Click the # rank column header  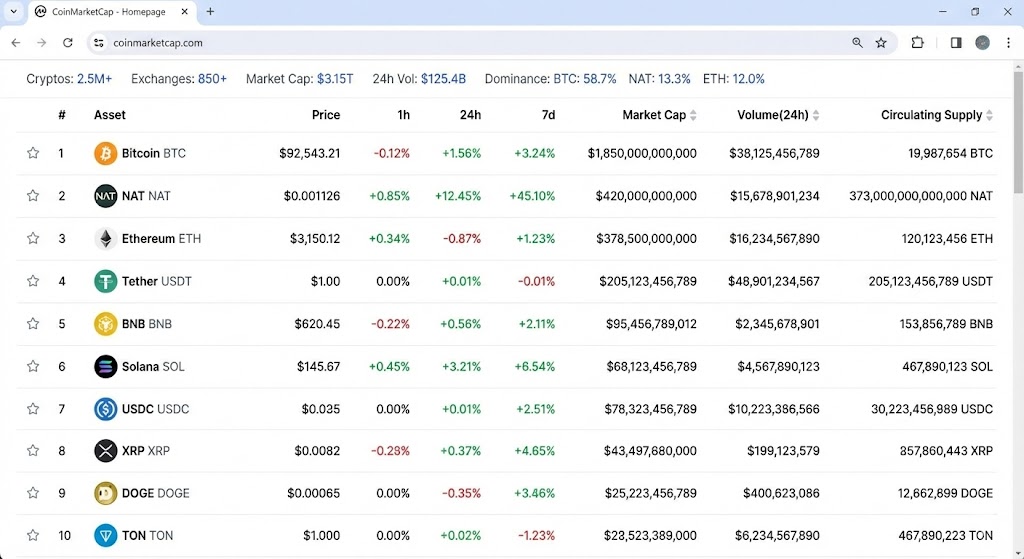62,115
